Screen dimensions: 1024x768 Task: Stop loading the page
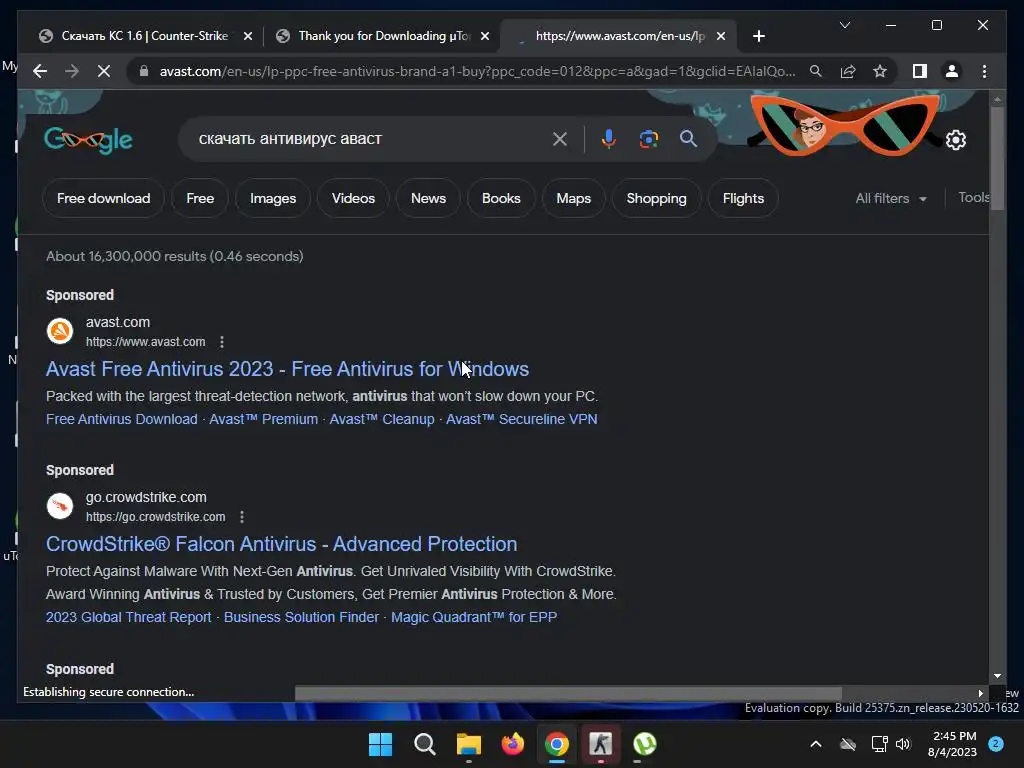[x=104, y=71]
